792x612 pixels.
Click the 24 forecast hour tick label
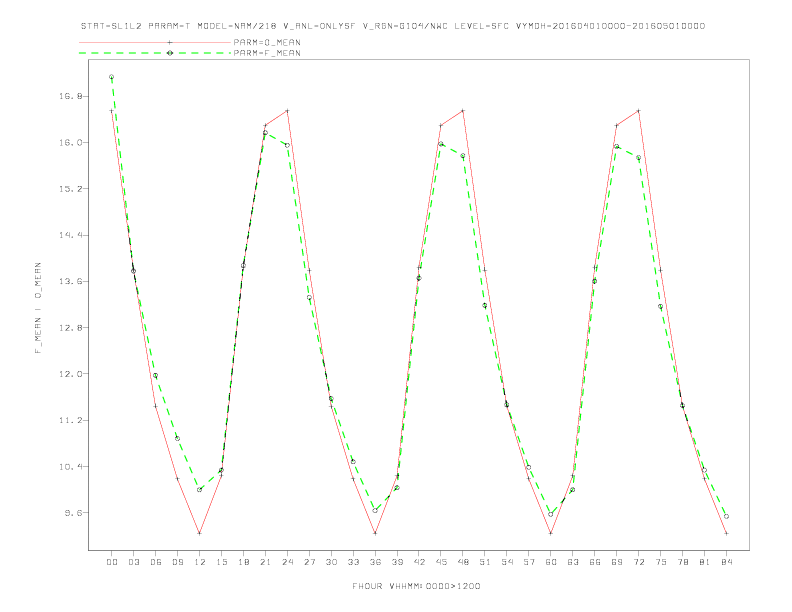287,562
